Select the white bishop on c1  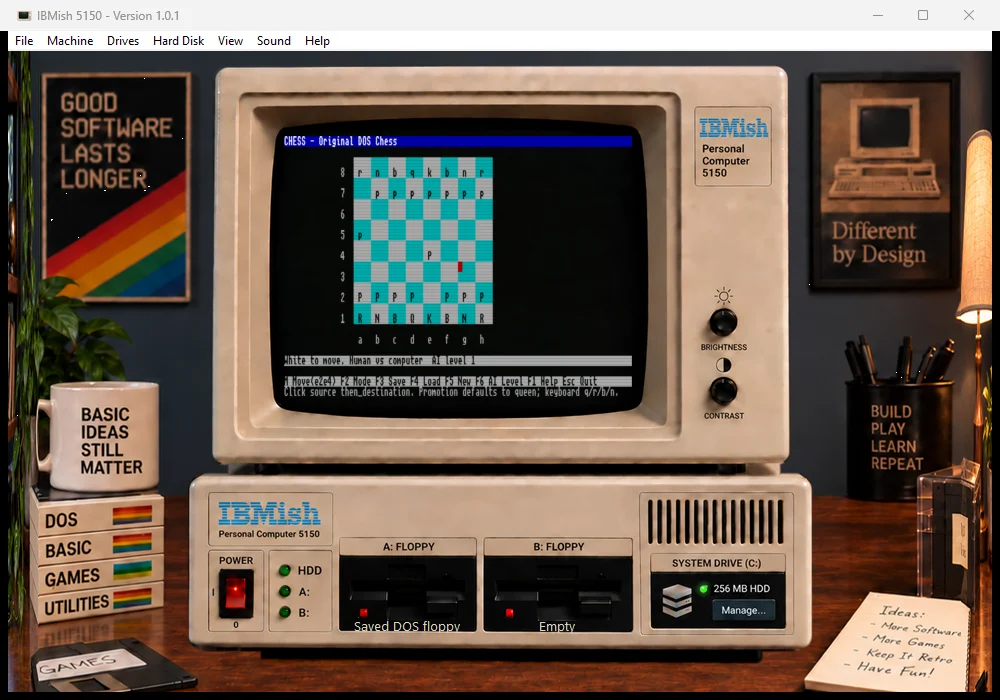tap(395, 318)
